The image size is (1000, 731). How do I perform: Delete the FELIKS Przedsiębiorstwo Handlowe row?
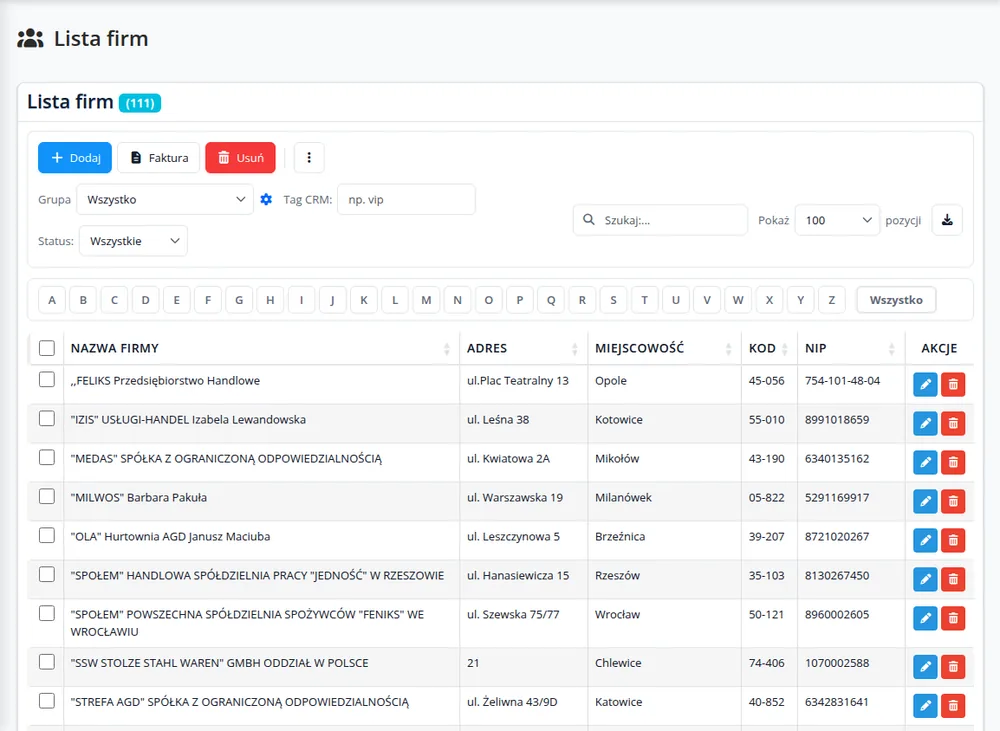pos(953,385)
